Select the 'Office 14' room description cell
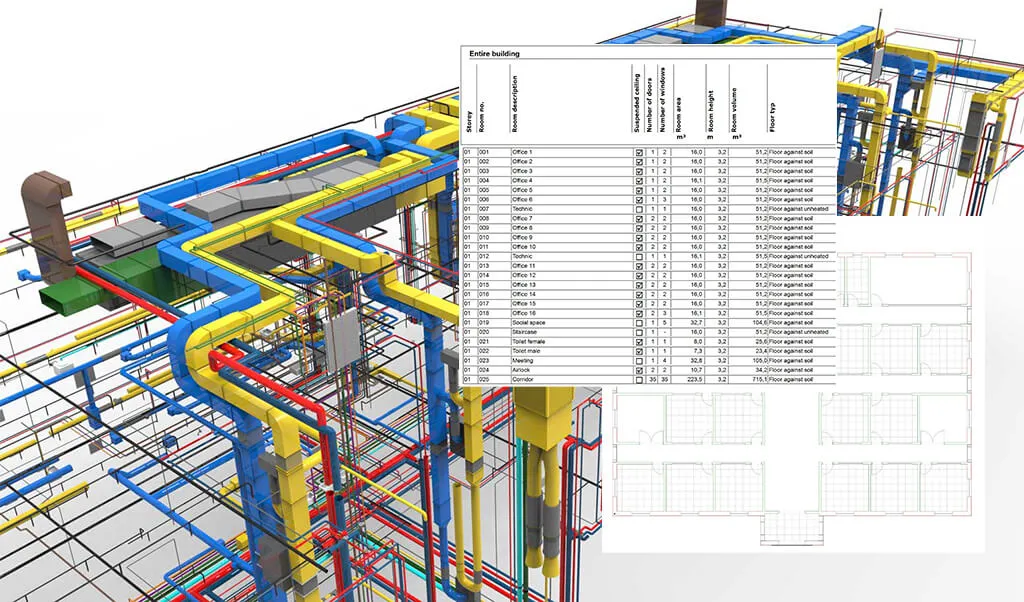The height and width of the screenshot is (602, 1024). click(x=524, y=294)
